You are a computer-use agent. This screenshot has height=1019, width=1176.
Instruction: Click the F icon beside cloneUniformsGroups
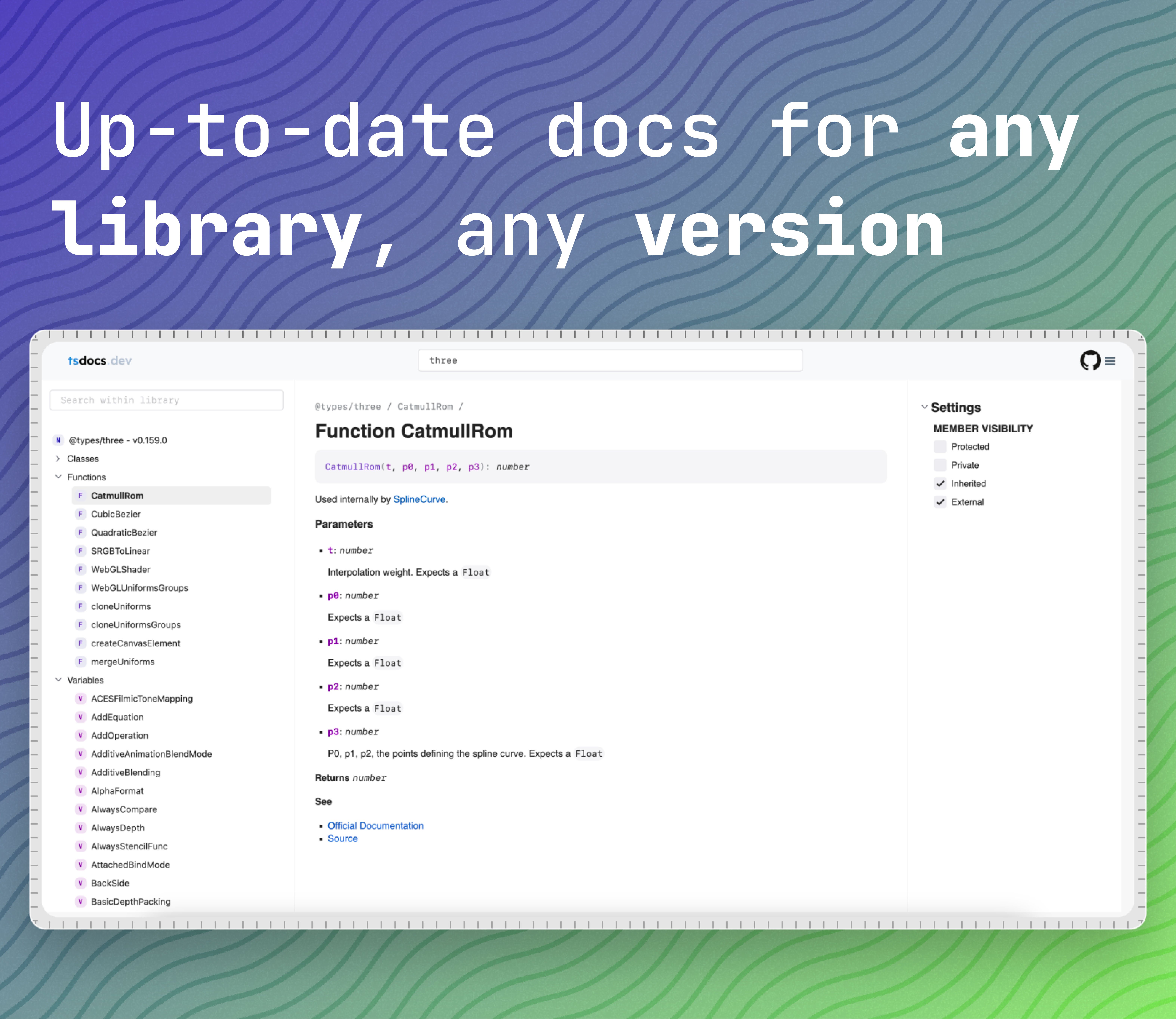tap(81, 625)
